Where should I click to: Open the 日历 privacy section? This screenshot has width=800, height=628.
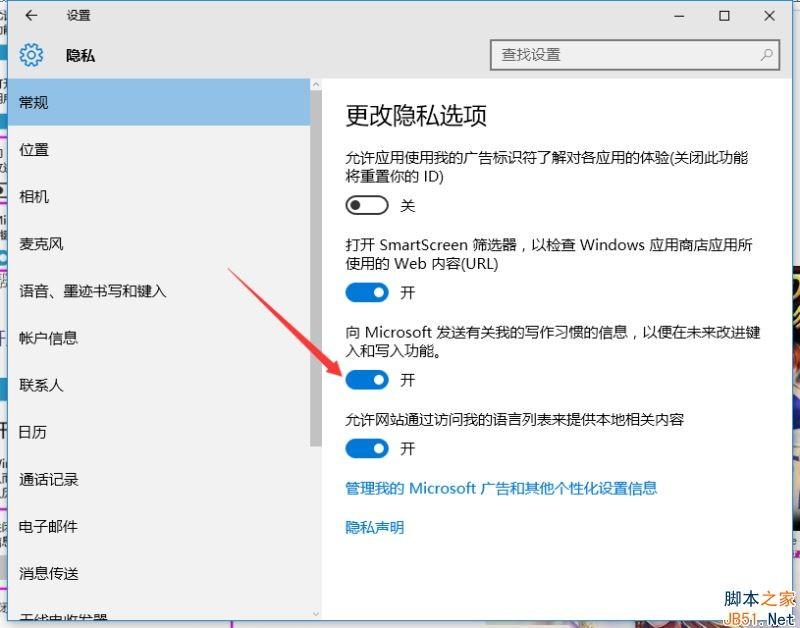click(x=34, y=432)
